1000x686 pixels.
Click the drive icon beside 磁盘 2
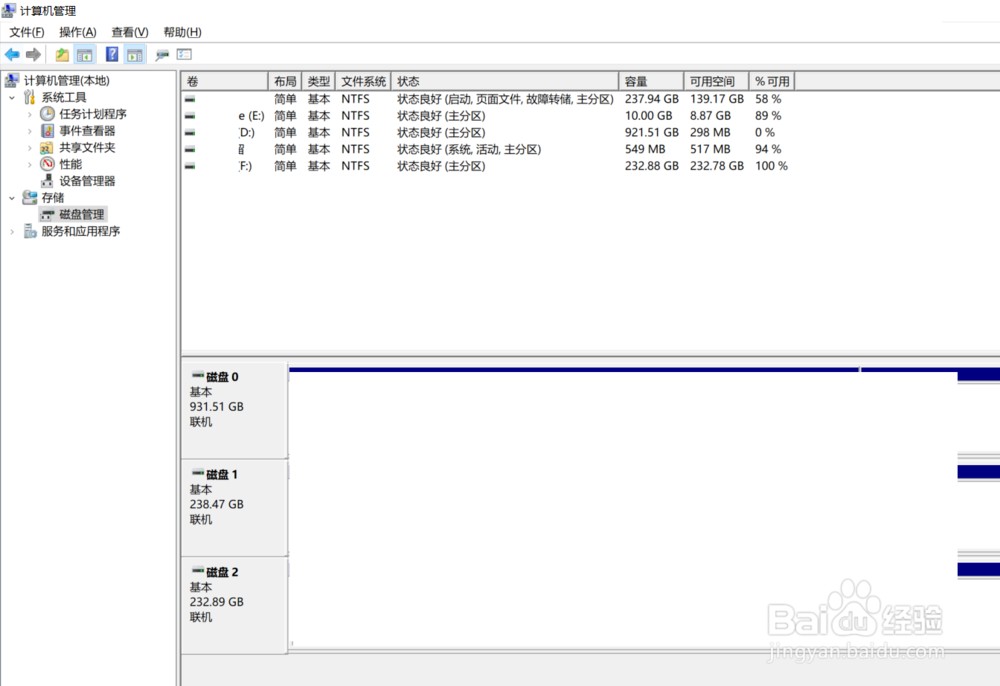coord(198,571)
